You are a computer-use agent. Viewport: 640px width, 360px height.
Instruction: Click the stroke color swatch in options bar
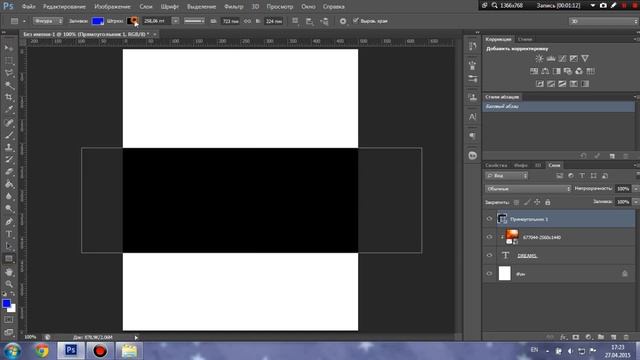point(132,21)
